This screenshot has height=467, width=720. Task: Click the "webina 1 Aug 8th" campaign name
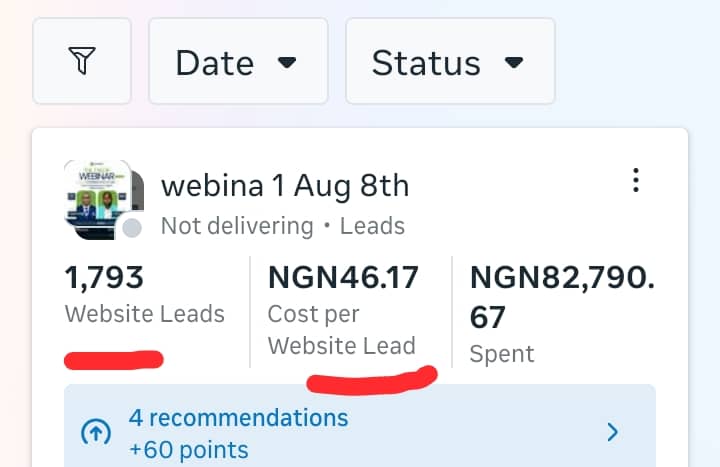(284, 185)
